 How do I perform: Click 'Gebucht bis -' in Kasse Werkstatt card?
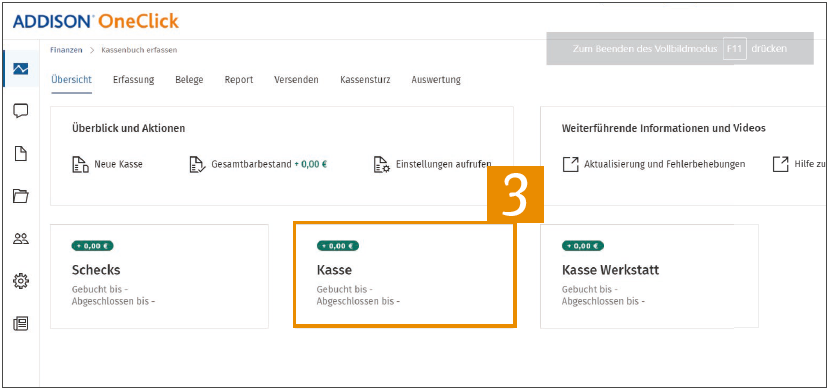tap(590, 289)
